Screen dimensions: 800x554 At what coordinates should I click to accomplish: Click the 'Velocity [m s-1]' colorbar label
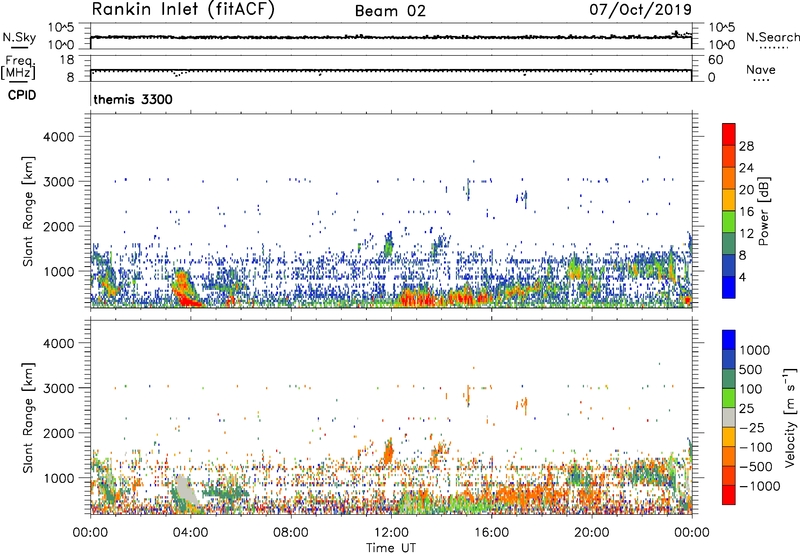tap(790, 417)
